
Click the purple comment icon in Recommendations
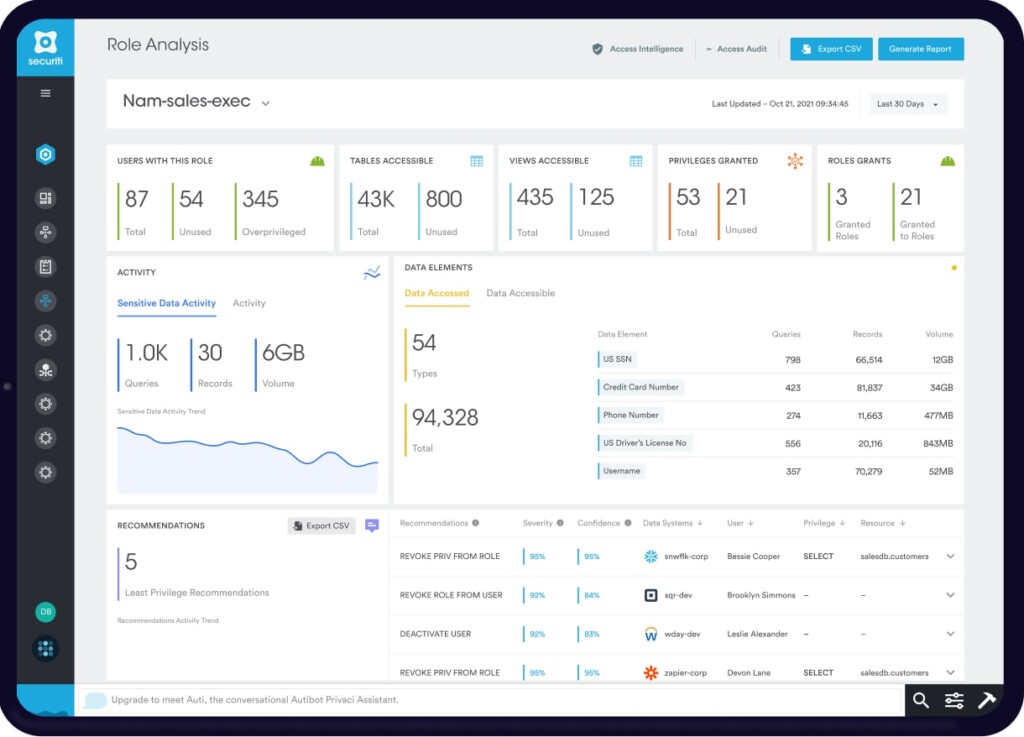(372, 525)
